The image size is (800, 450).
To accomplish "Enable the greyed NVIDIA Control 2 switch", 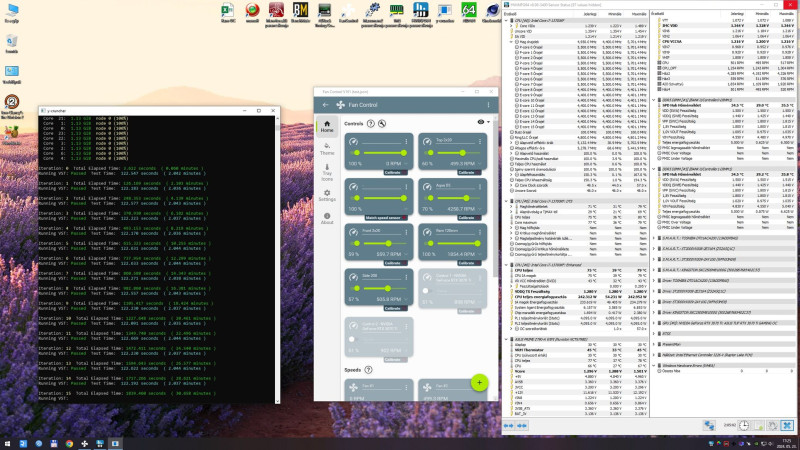I will (x=353, y=339).
